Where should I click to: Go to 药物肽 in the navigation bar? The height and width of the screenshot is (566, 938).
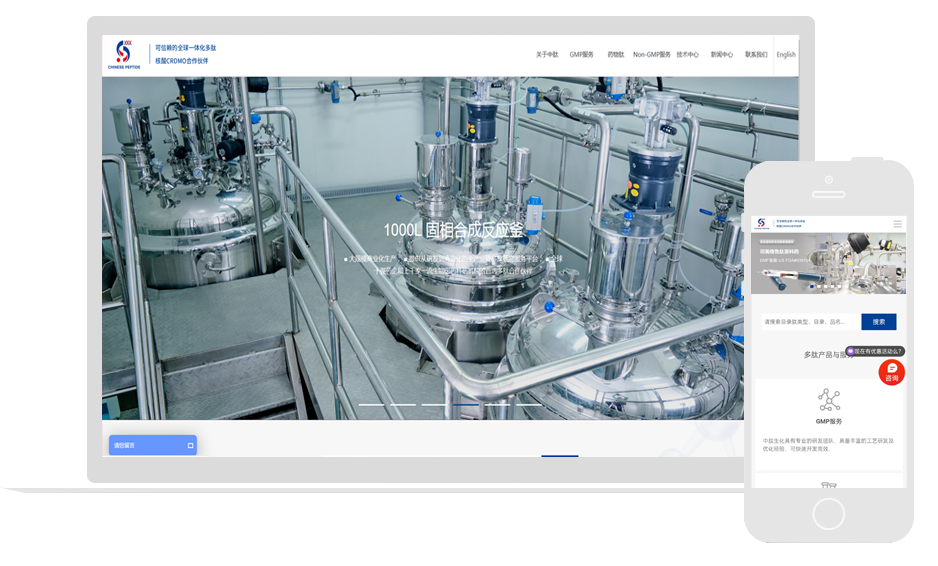[x=615, y=55]
